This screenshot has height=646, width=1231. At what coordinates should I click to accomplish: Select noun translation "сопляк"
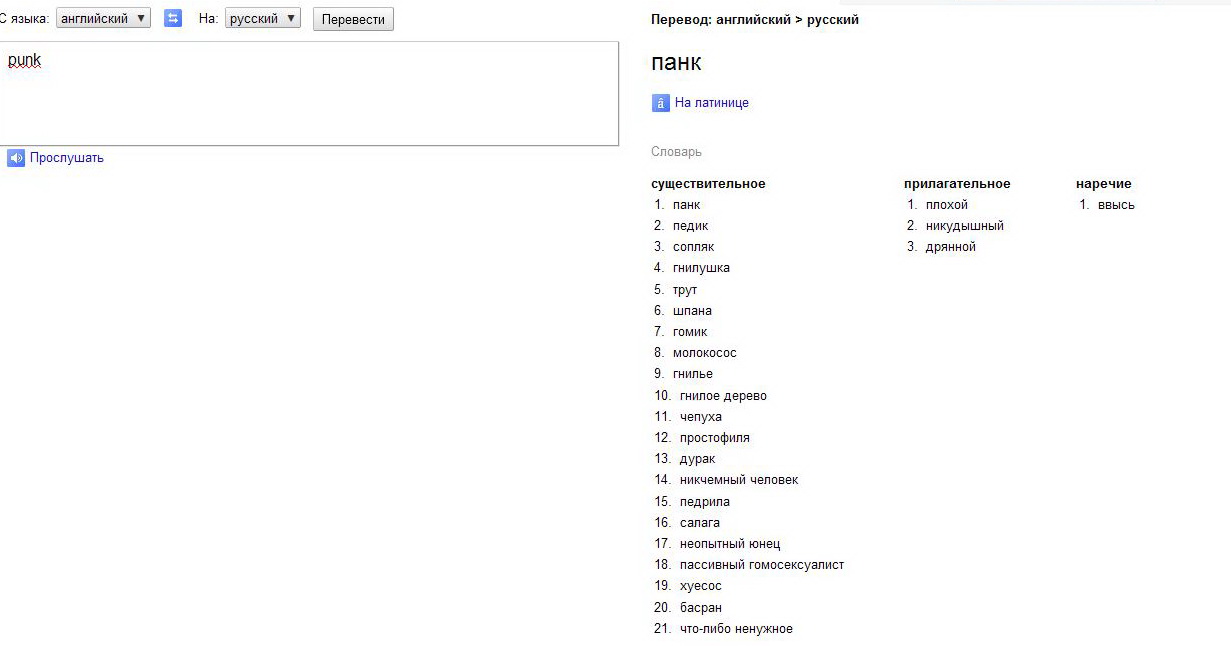click(693, 247)
